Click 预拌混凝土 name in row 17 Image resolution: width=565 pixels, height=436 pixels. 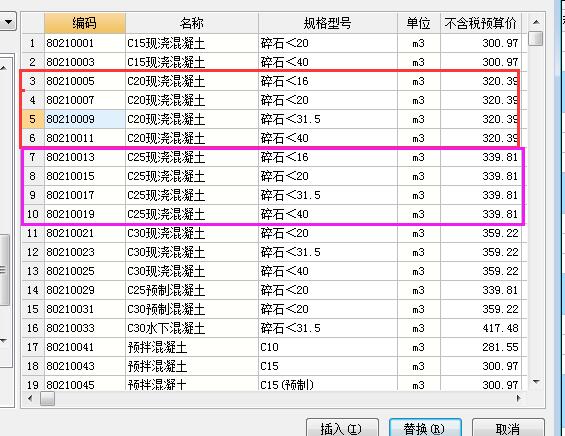(x=192, y=347)
